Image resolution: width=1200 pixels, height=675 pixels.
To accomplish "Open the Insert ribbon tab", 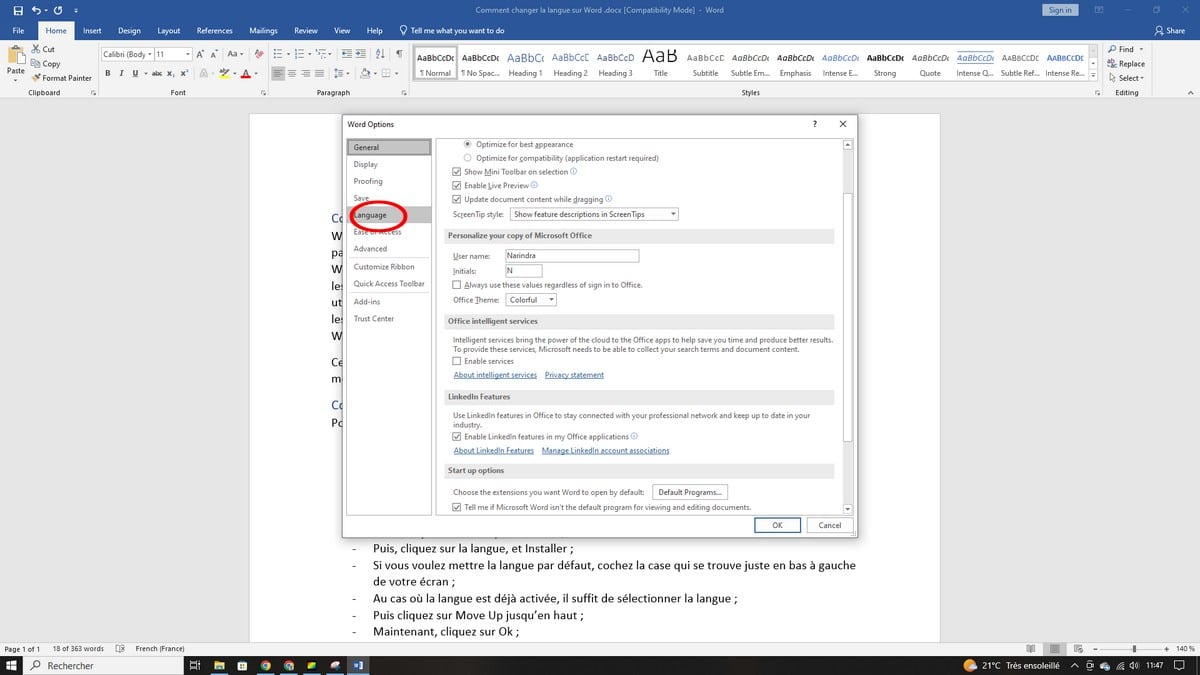I will coord(92,31).
